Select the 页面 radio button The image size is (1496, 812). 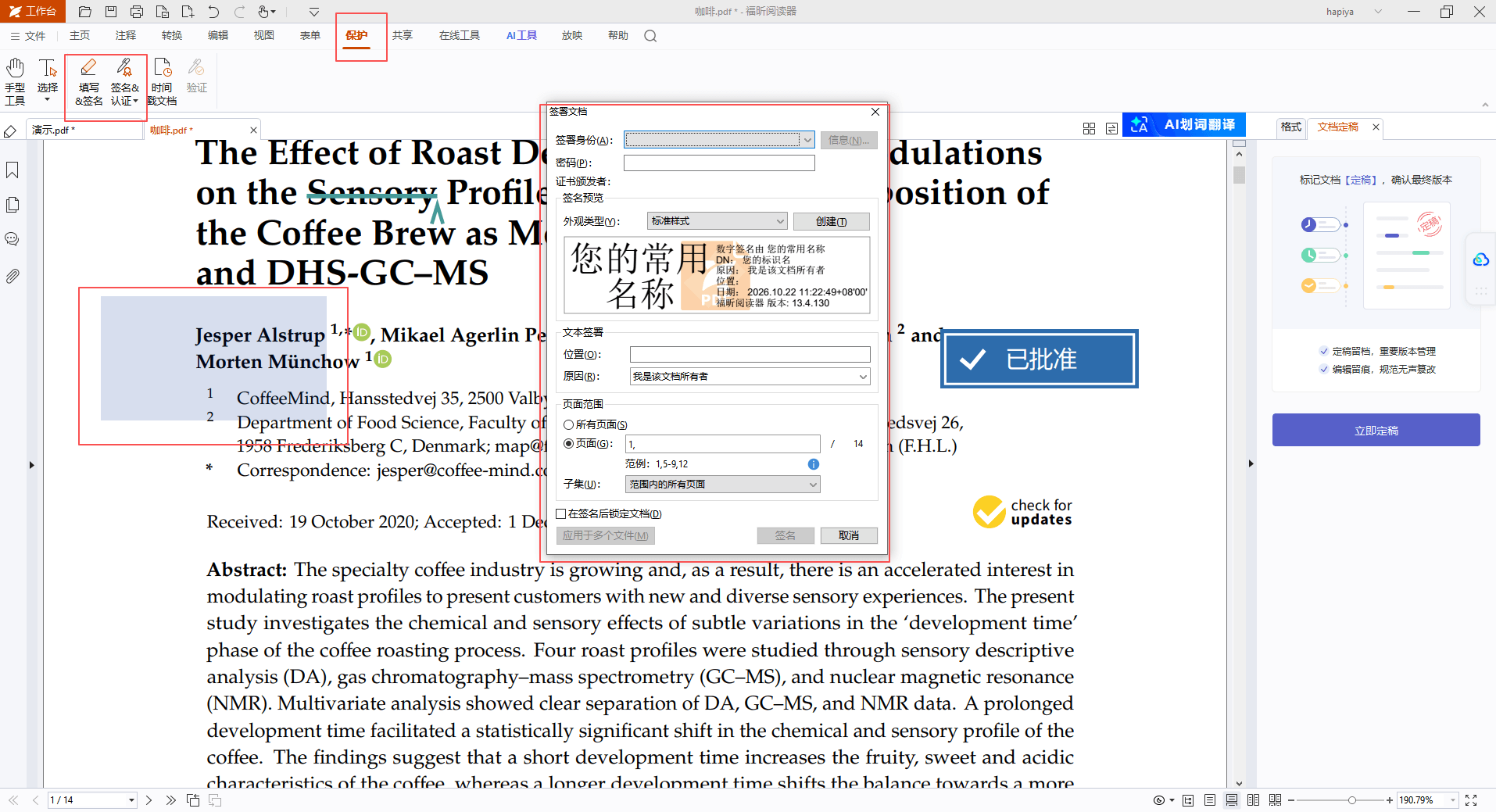pyautogui.click(x=568, y=444)
